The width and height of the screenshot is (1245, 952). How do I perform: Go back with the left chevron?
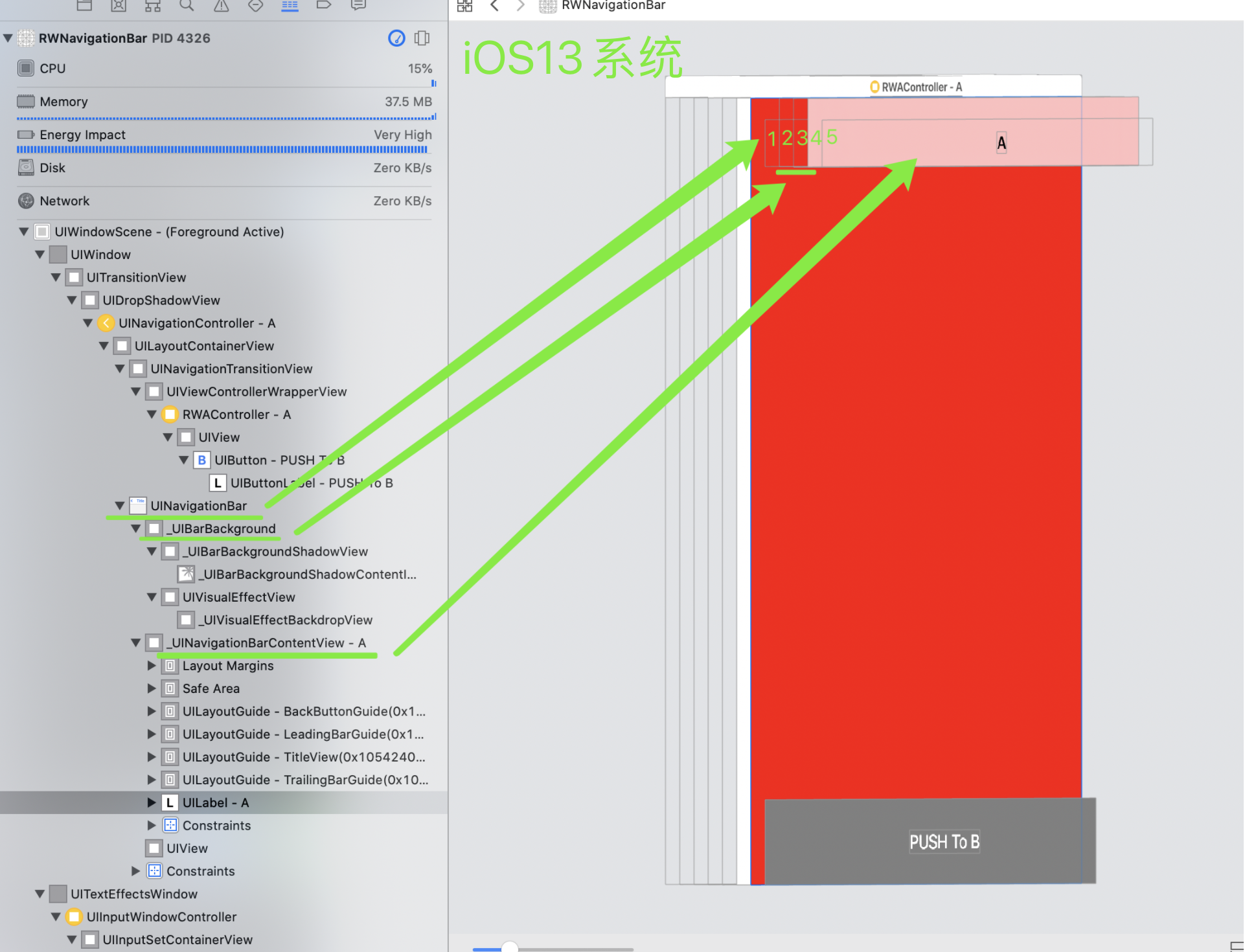click(494, 6)
